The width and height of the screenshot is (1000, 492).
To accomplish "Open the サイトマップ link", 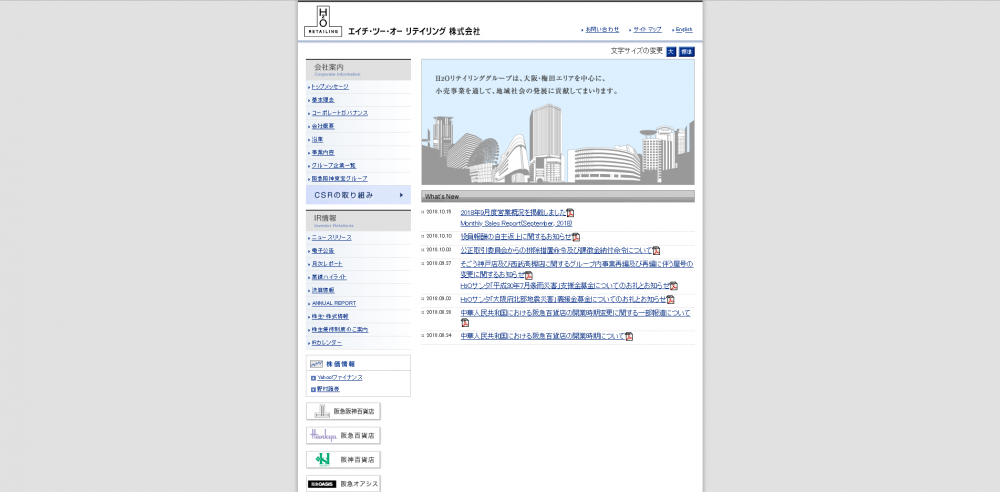I will [x=647, y=29].
